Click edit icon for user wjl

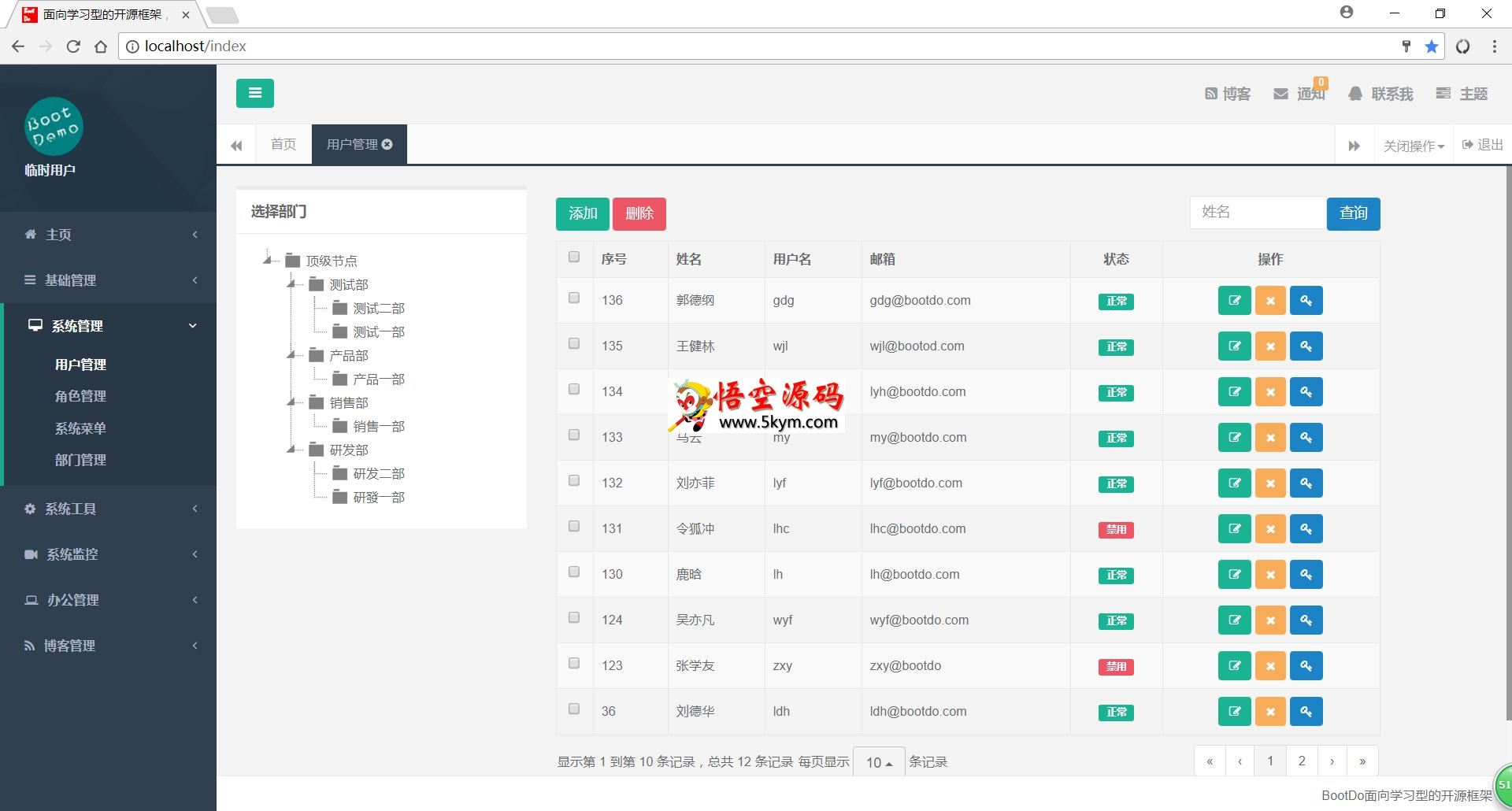(1234, 346)
